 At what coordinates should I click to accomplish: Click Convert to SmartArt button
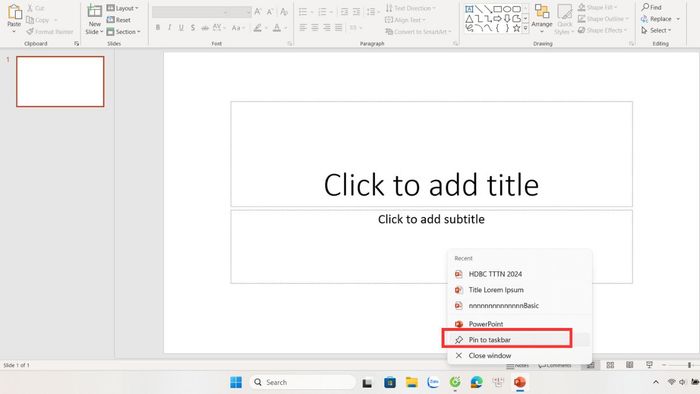click(418, 32)
